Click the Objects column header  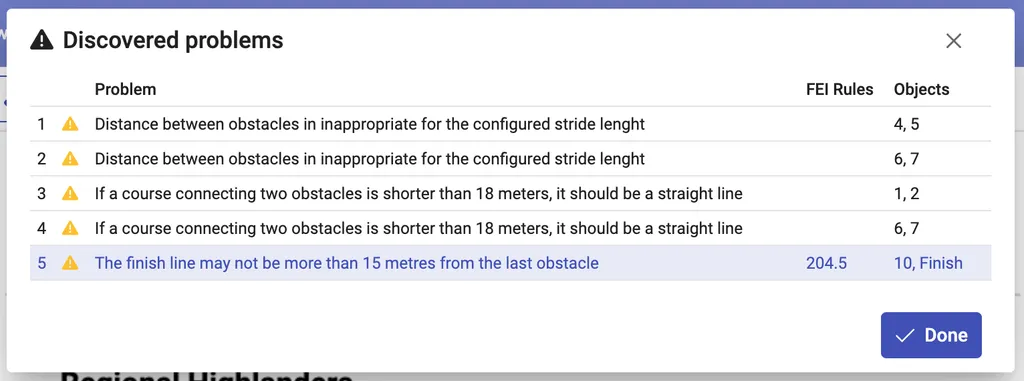921,90
